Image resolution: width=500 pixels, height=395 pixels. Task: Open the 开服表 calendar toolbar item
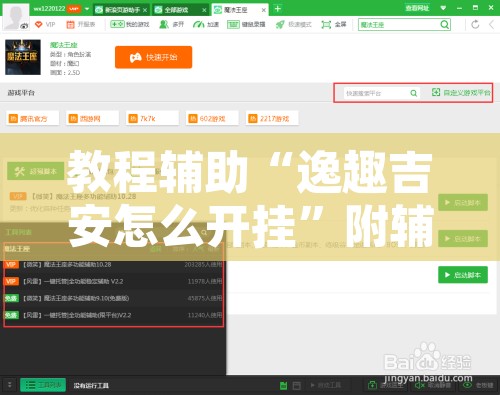[x=81, y=24]
